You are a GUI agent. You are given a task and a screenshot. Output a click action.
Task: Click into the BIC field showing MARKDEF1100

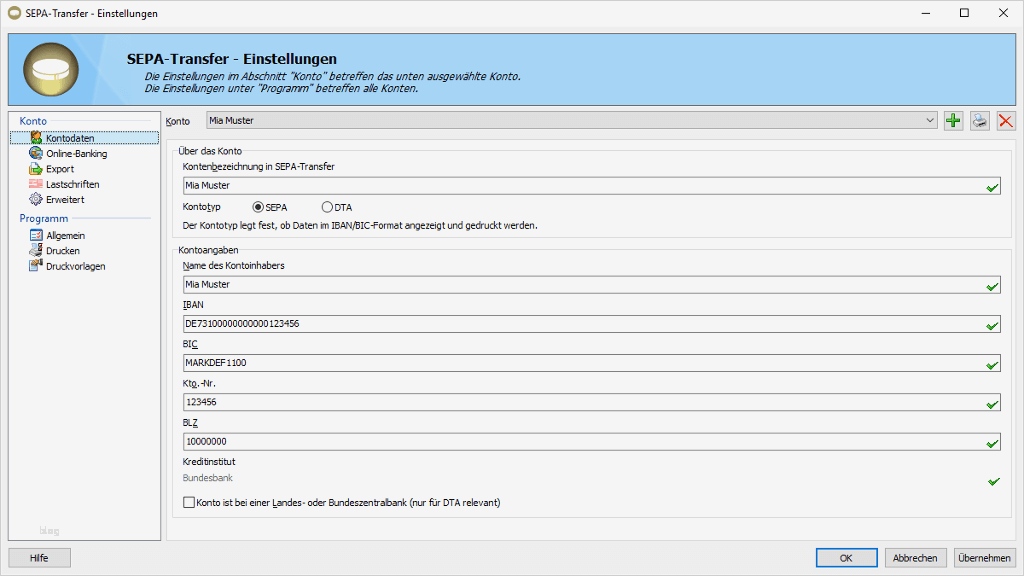click(x=500, y=363)
